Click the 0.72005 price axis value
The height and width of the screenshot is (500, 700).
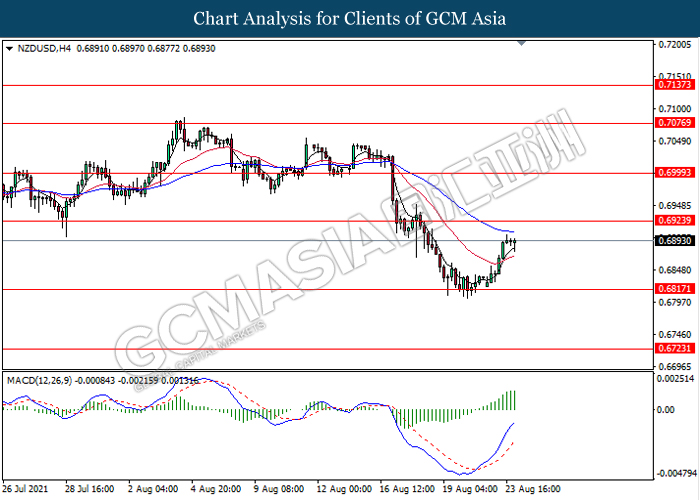(x=675, y=45)
